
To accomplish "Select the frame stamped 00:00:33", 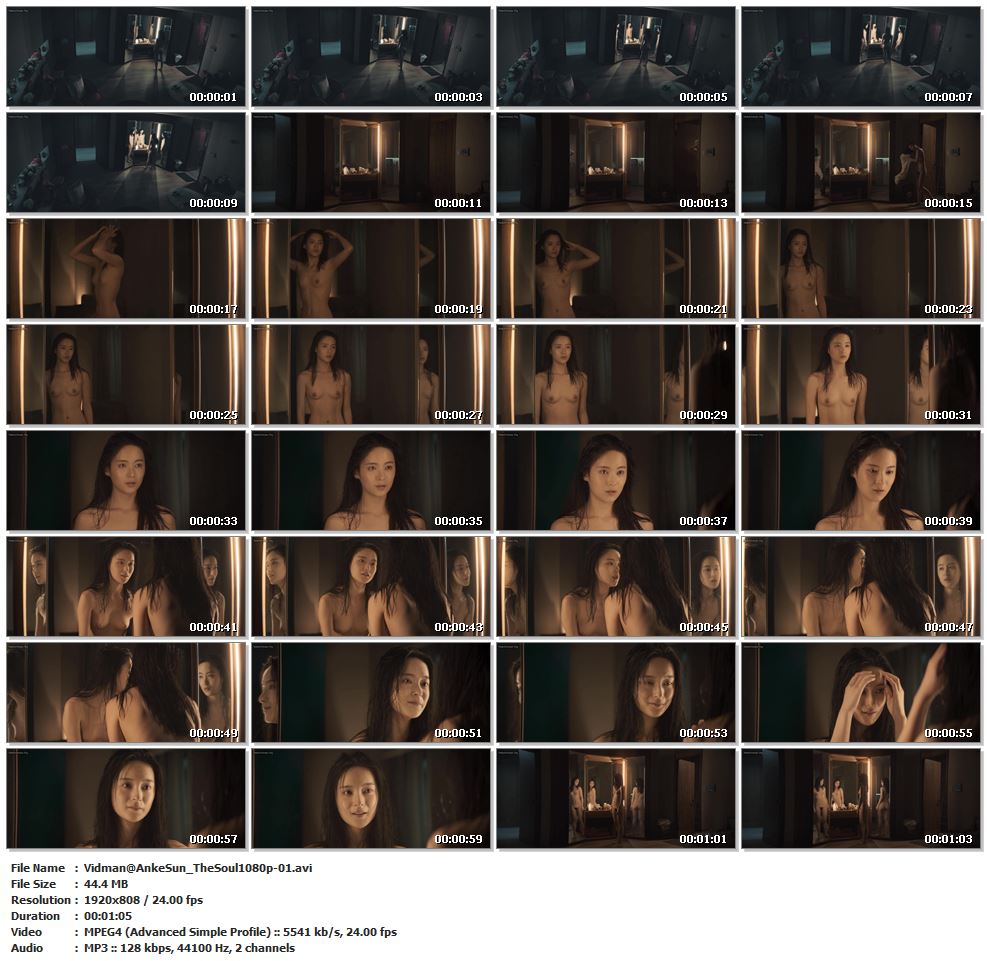I will [x=126, y=480].
